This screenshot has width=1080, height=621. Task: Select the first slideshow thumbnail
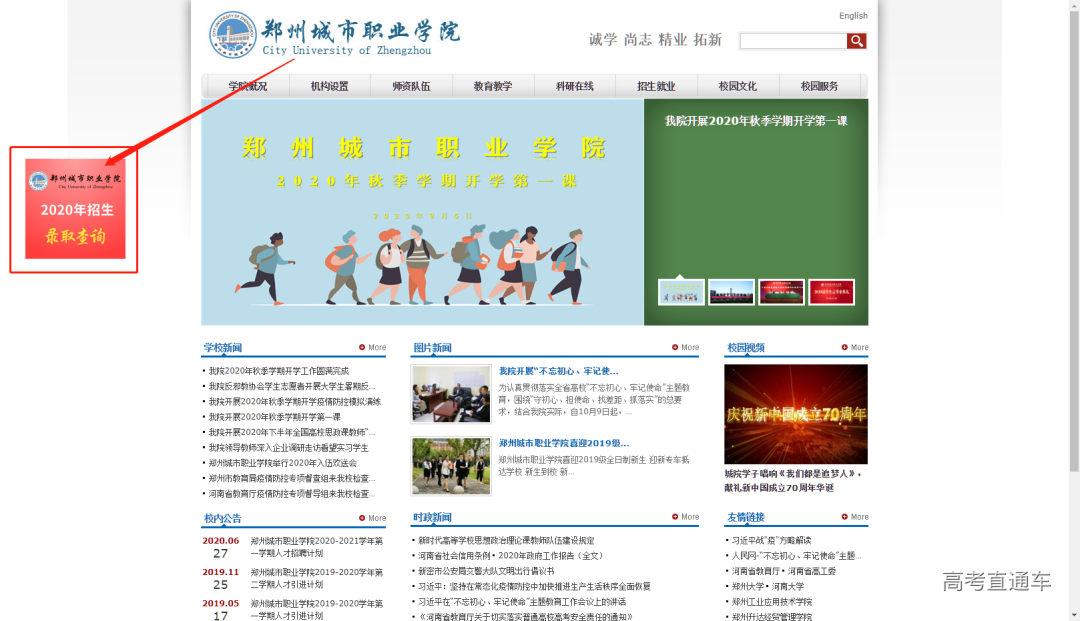681,292
